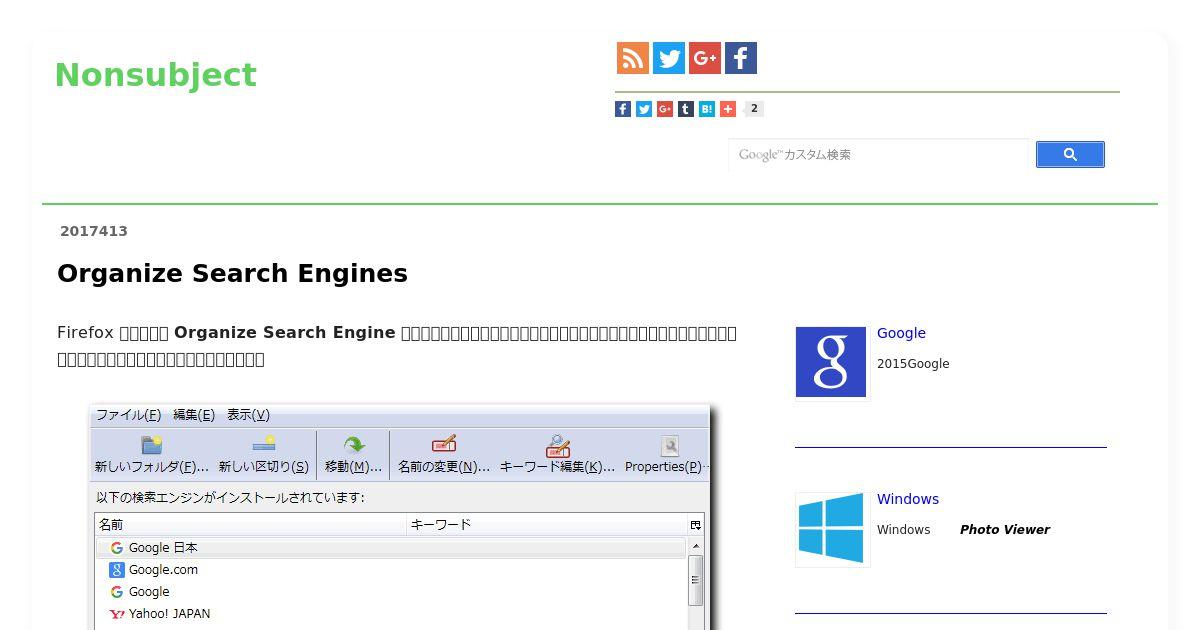The width and height of the screenshot is (1200, 630).
Task: Open the orange RSS feed icon
Action: pos(633,58)
